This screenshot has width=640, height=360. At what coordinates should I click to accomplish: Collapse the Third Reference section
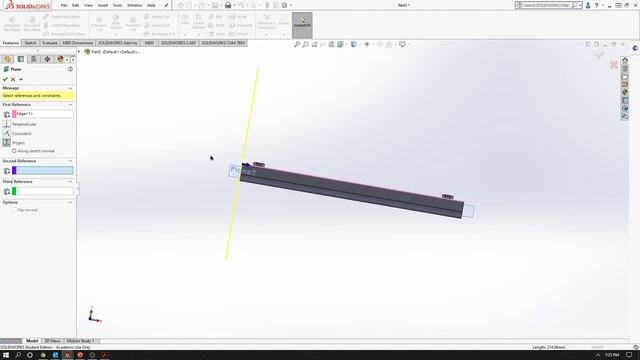coord(70,182)
